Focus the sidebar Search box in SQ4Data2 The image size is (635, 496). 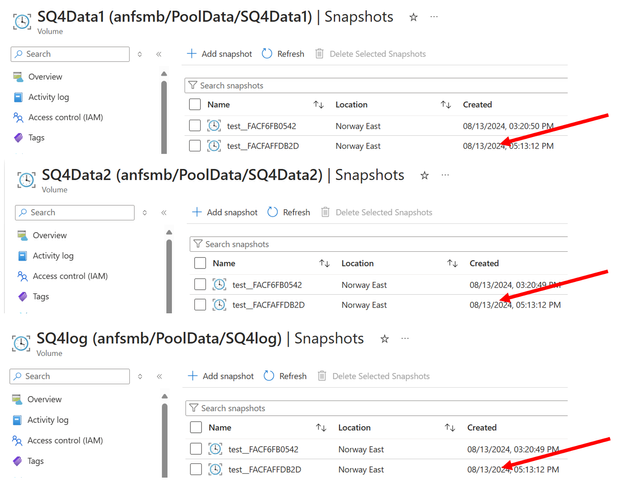[x=75, y=213]
